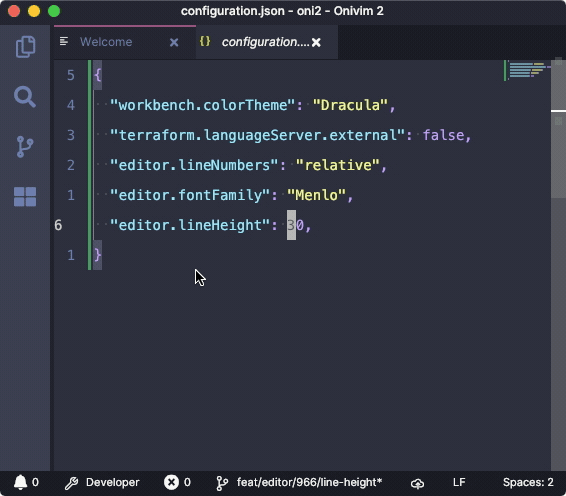Click the vertical scrollbar thumb

point(558,129)
